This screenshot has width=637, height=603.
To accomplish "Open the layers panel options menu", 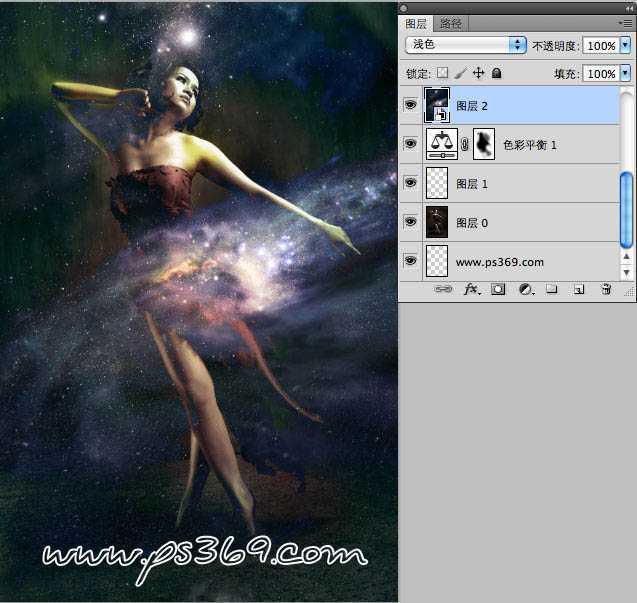I will pos(626,24).
